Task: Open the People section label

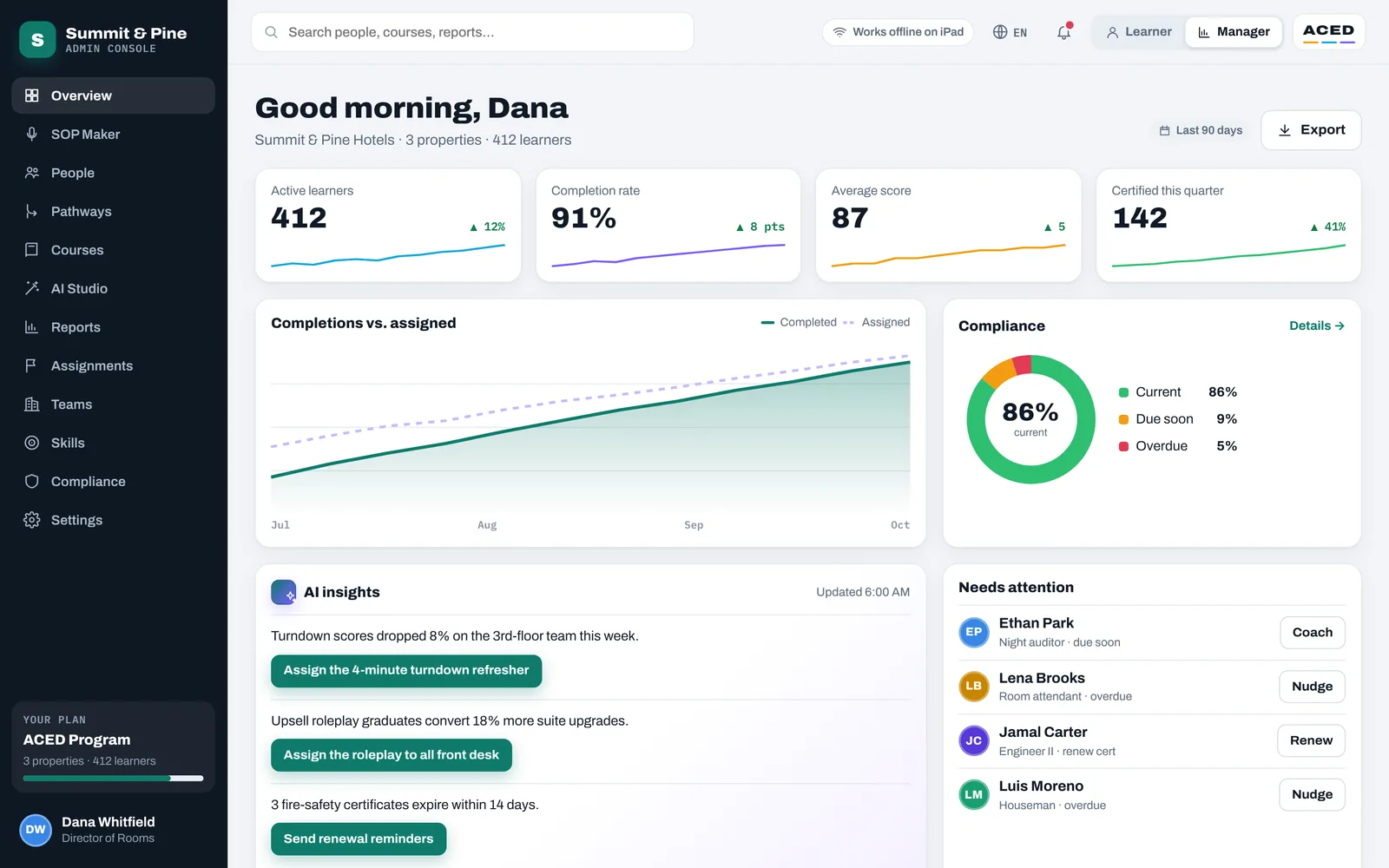Action: coord(73,173)
